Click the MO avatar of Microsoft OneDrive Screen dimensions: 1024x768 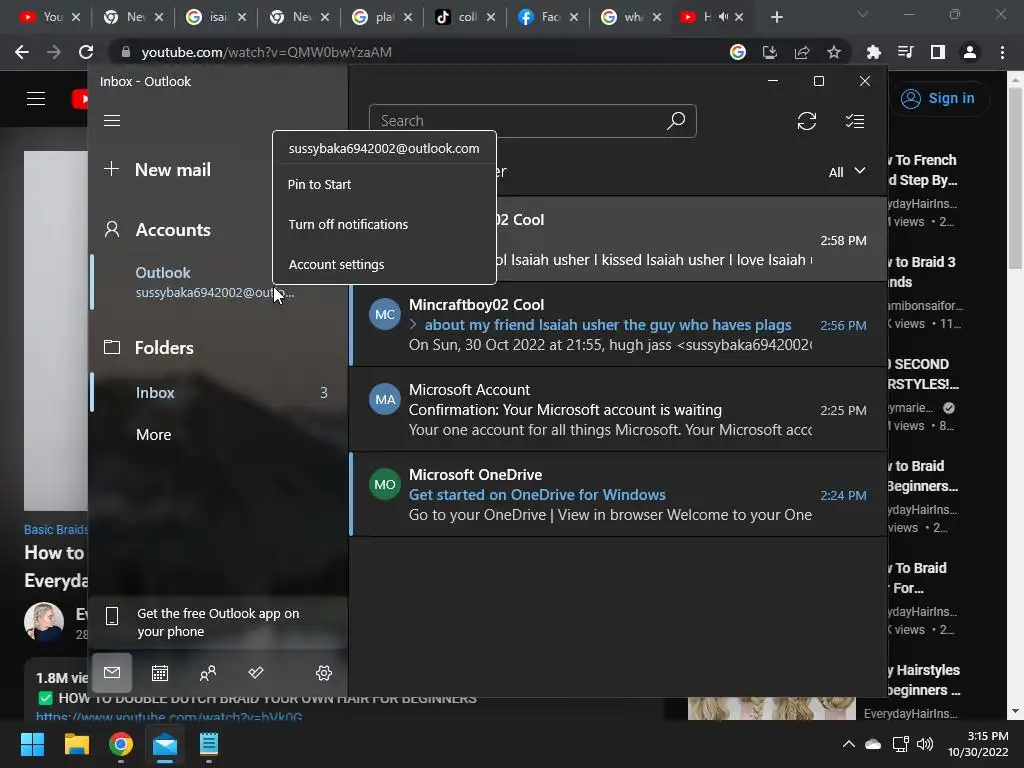(385, 484)
